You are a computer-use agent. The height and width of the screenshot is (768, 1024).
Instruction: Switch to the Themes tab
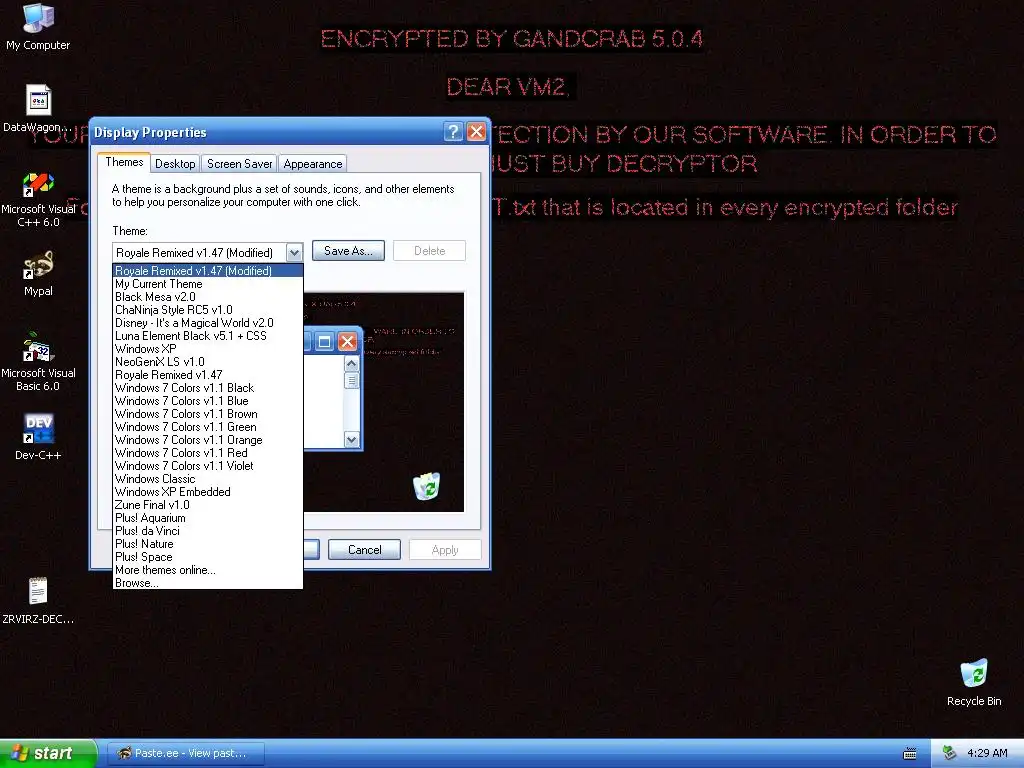pos(124,162)
